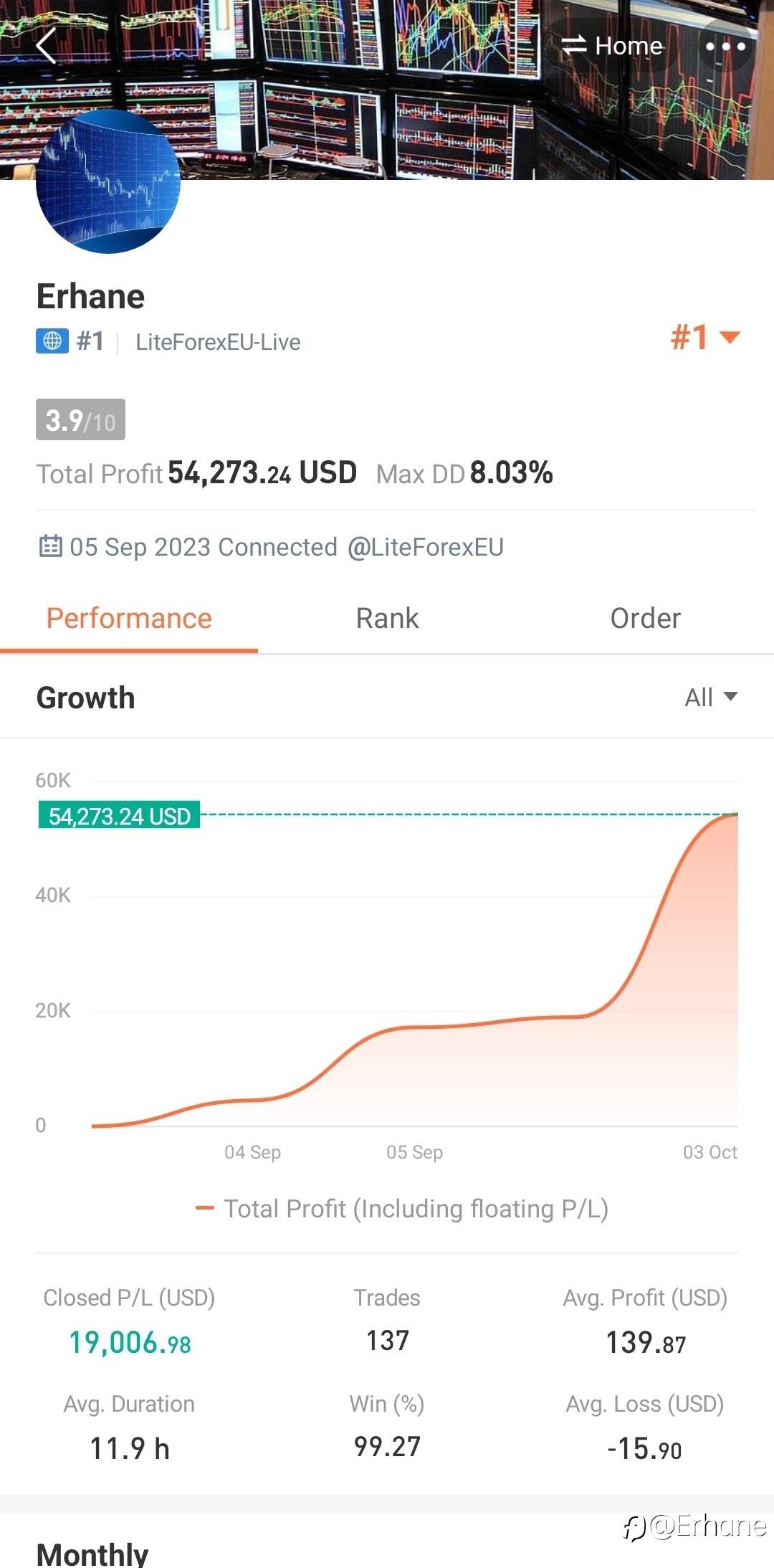Click the Home switch arrows icon

click(x=574, y=46)
